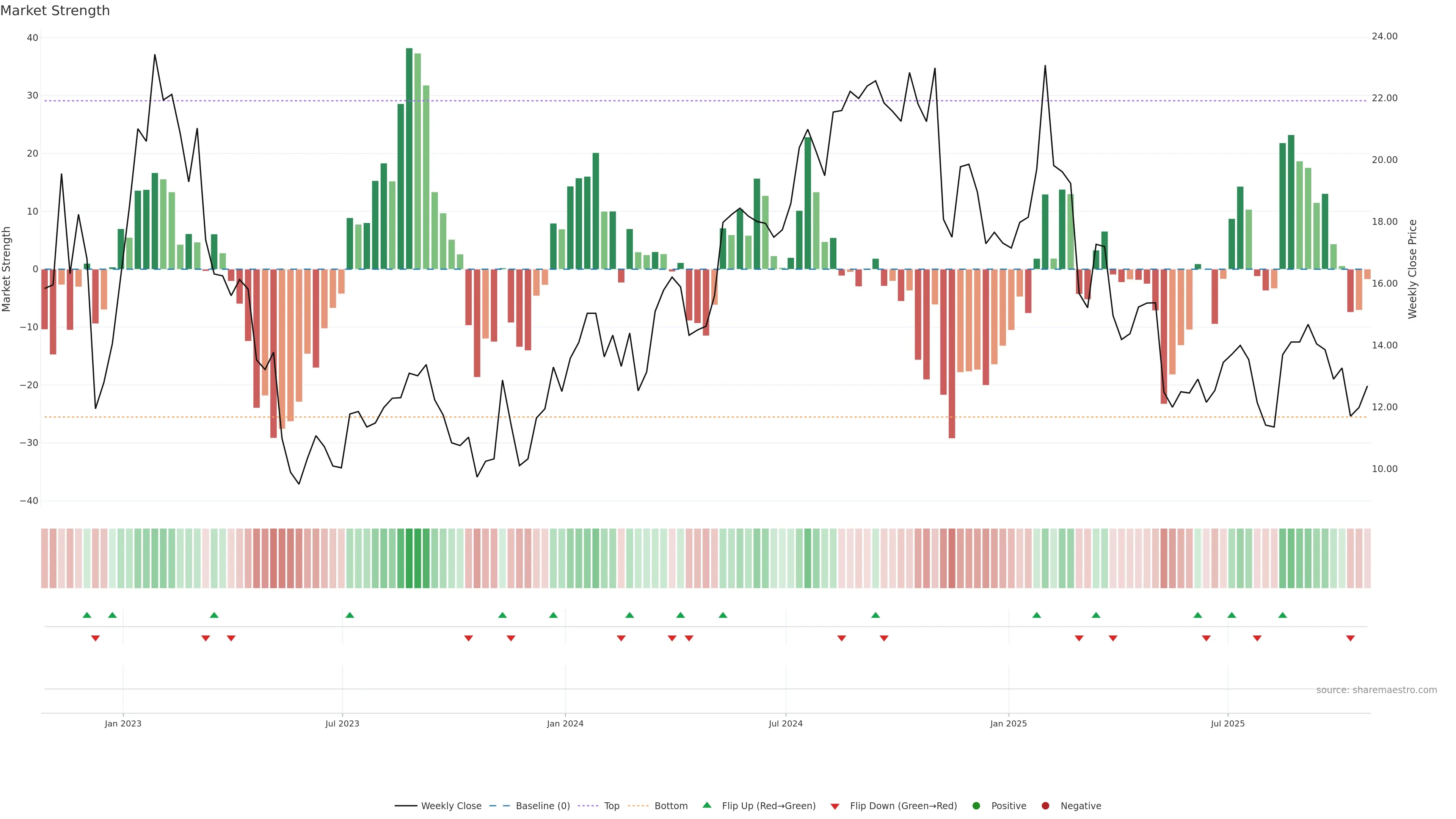Click the Market Strength chart title

[55, 11]
